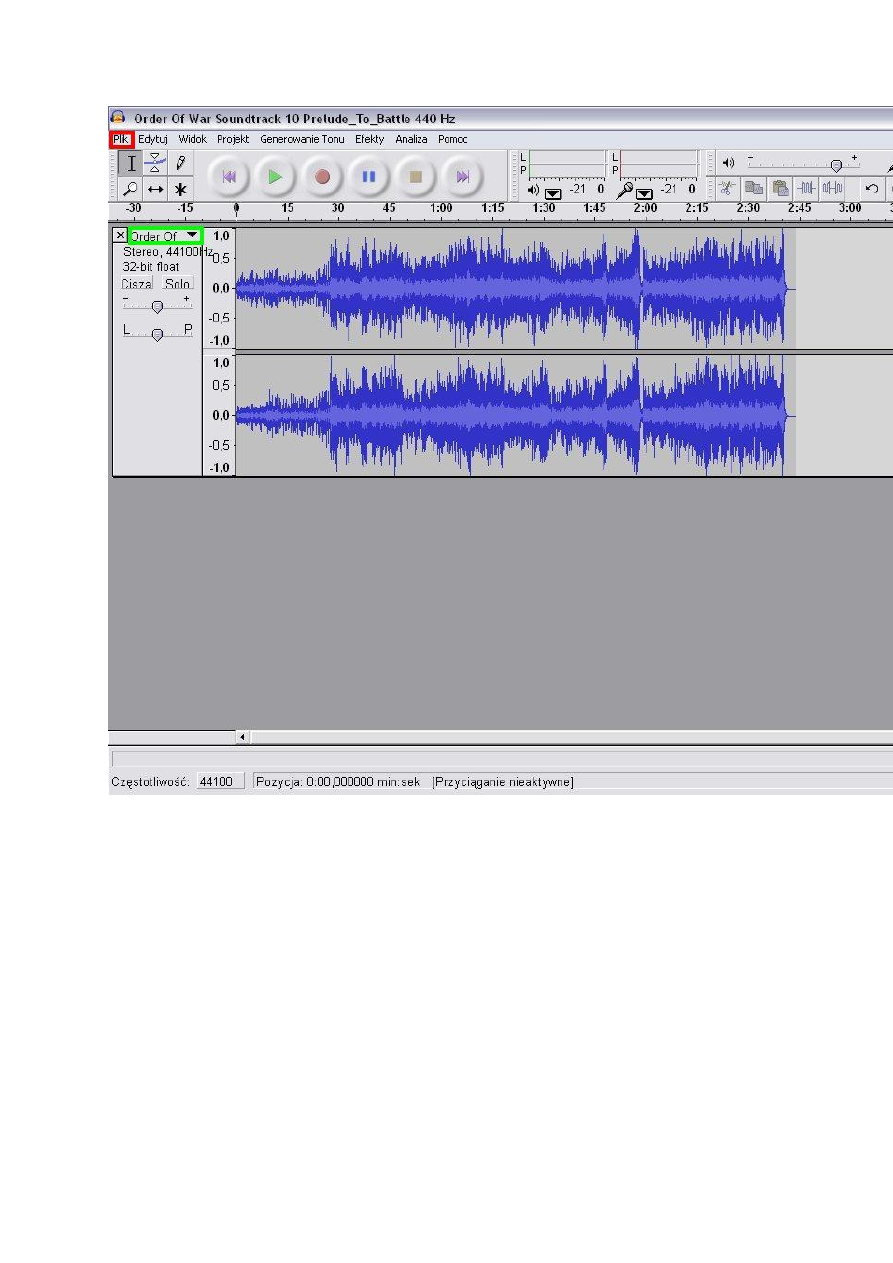Toggle the Solo button on track
Viewport: 893px width, 1263px height.
pyautogui.click(x=177, y=284)
